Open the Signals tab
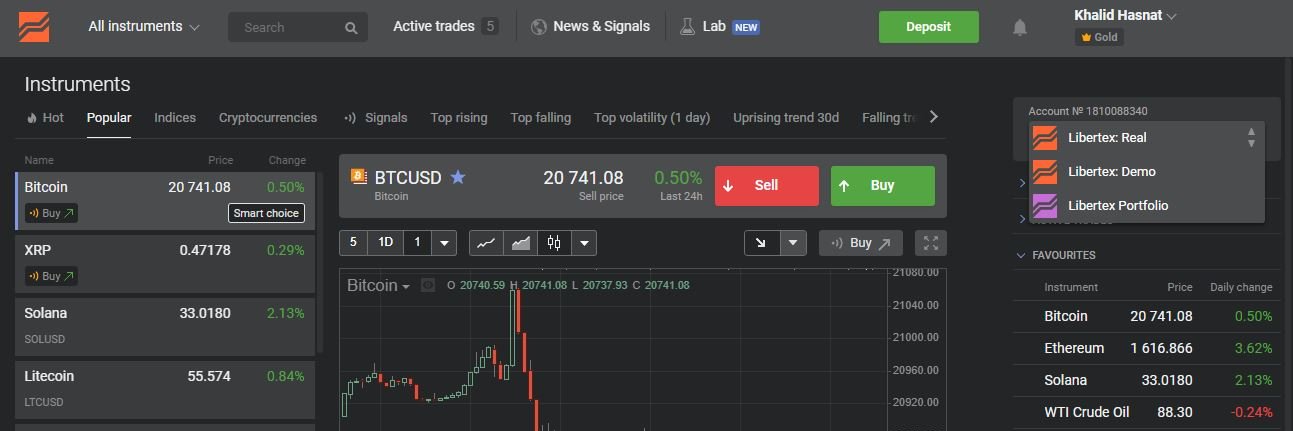The image size is (1293, 431). [375, 117]
